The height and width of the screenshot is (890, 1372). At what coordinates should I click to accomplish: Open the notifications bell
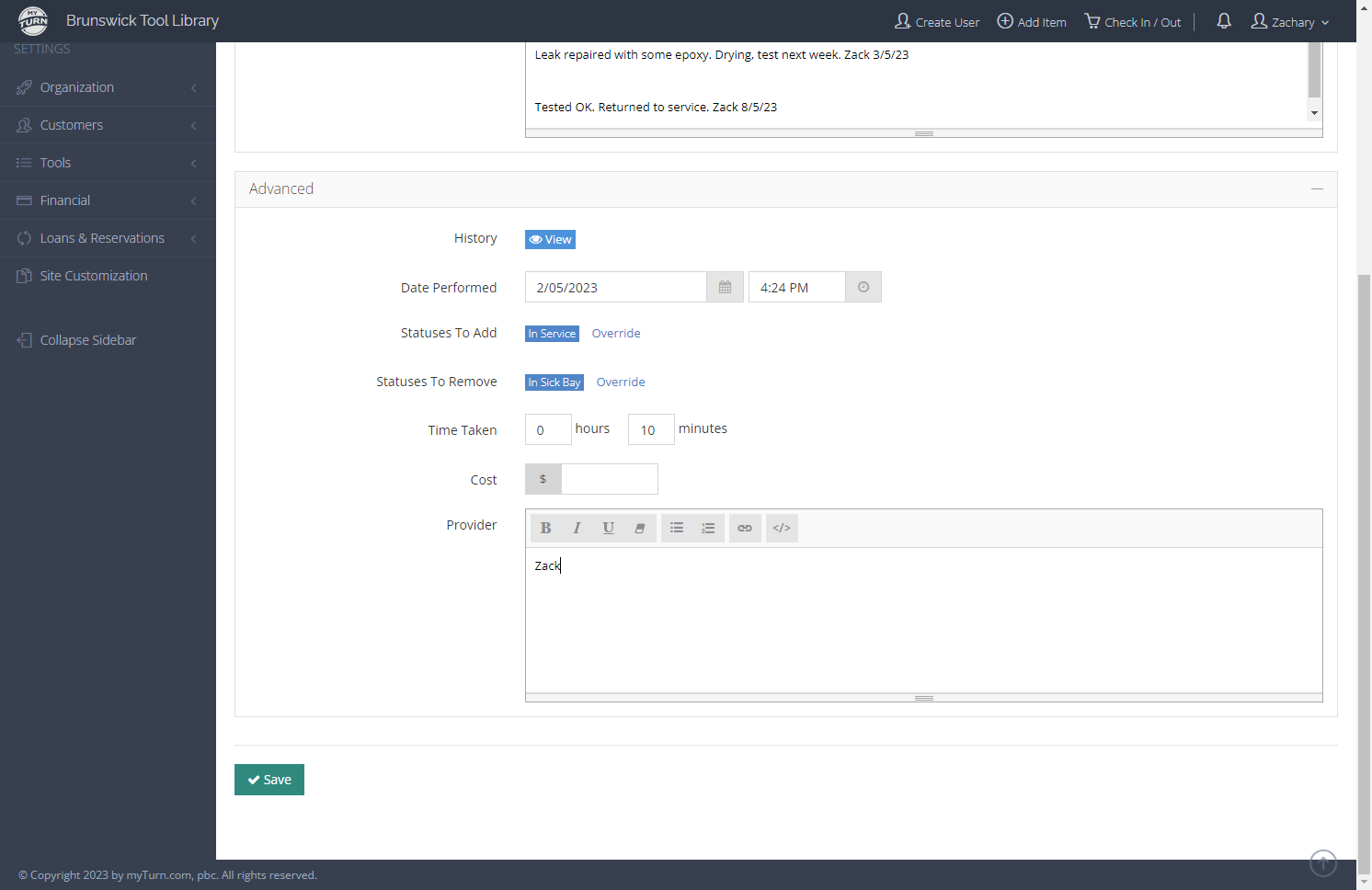click(x=1224, y=20)
